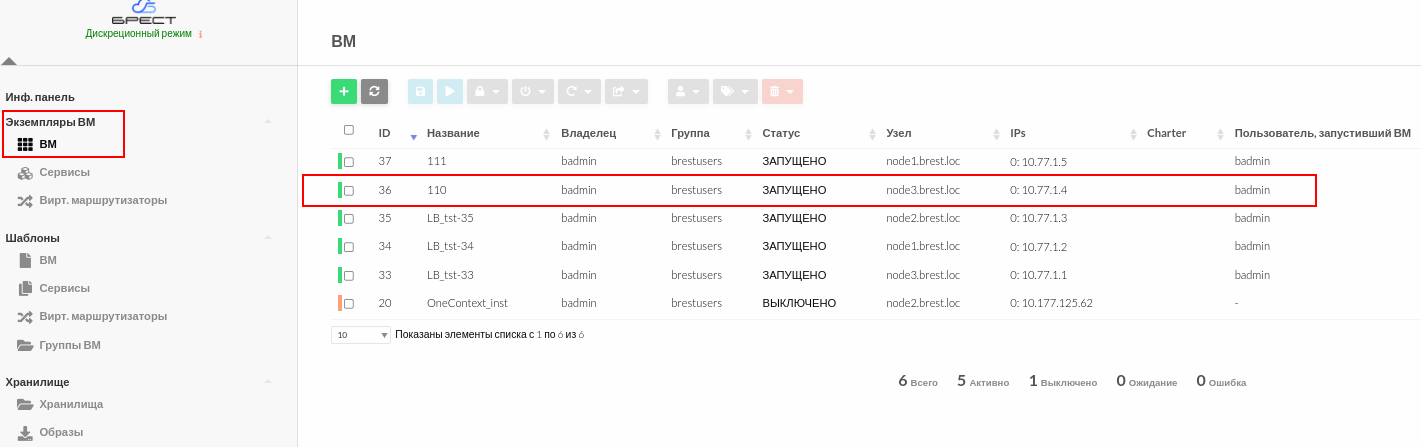Viewport: 1421px width, 447px height.
Task: Open VM named 110
Action: point(436,189)
